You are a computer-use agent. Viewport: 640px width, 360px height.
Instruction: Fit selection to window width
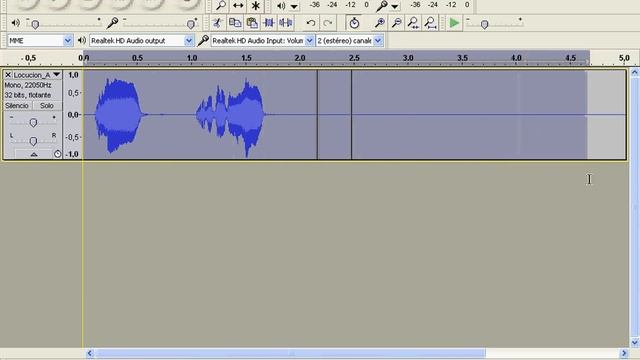[x=413, y=23]
